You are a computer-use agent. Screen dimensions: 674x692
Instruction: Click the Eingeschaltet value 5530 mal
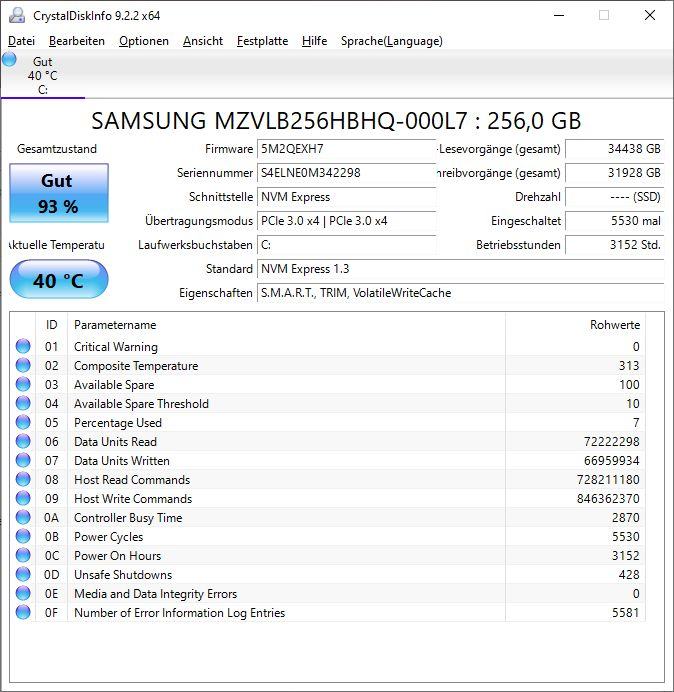coord(614,221)
